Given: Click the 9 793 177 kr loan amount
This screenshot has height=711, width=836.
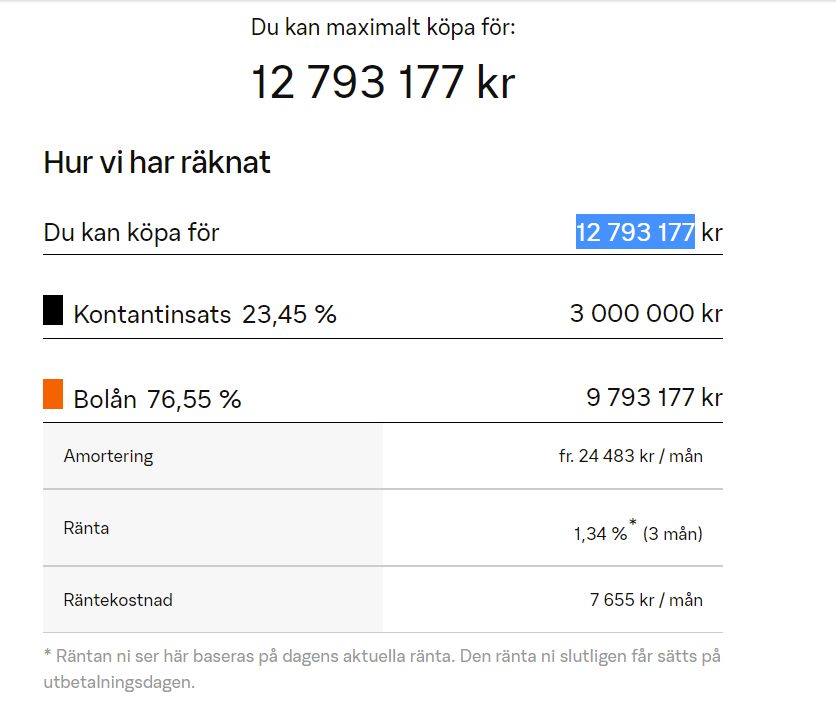Looking at the screenshot, I should click(x=654, y=397).
